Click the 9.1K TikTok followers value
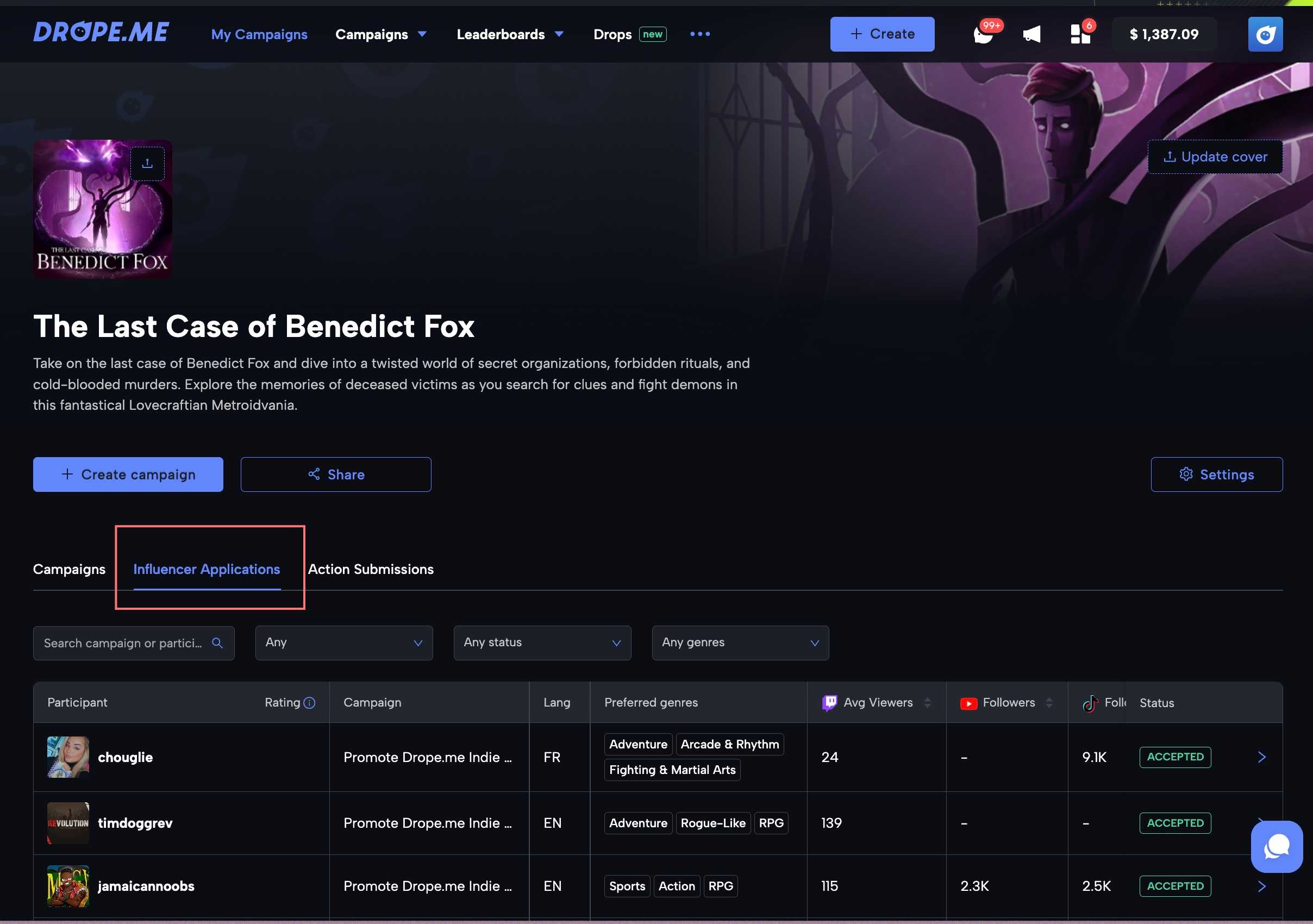Image resolution: width=1313 pixels, height=924 pixels. tap(1094, 757)
